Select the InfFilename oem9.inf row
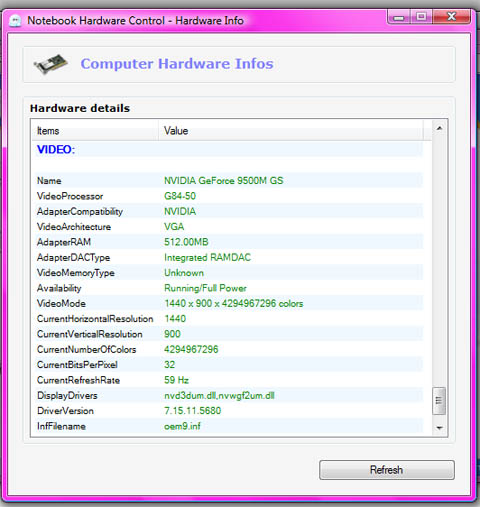The width and height of the screenshot is (480, 507). pyautogui.click(x=229, y=426)
